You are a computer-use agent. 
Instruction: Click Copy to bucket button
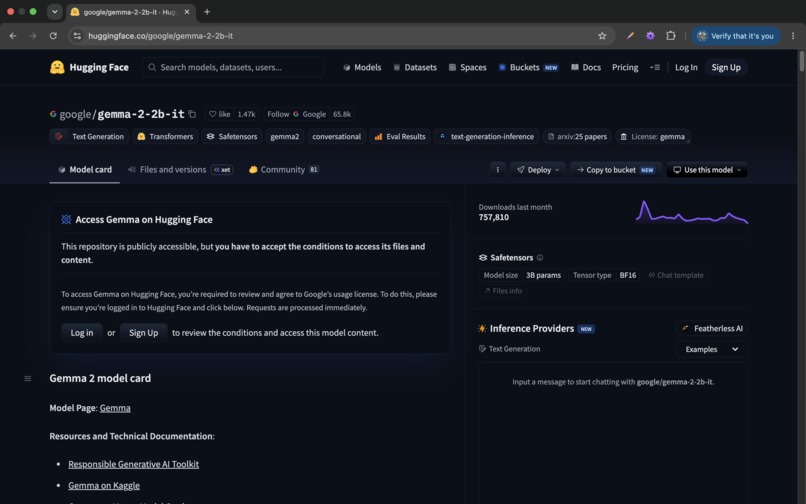coord(615,170)
